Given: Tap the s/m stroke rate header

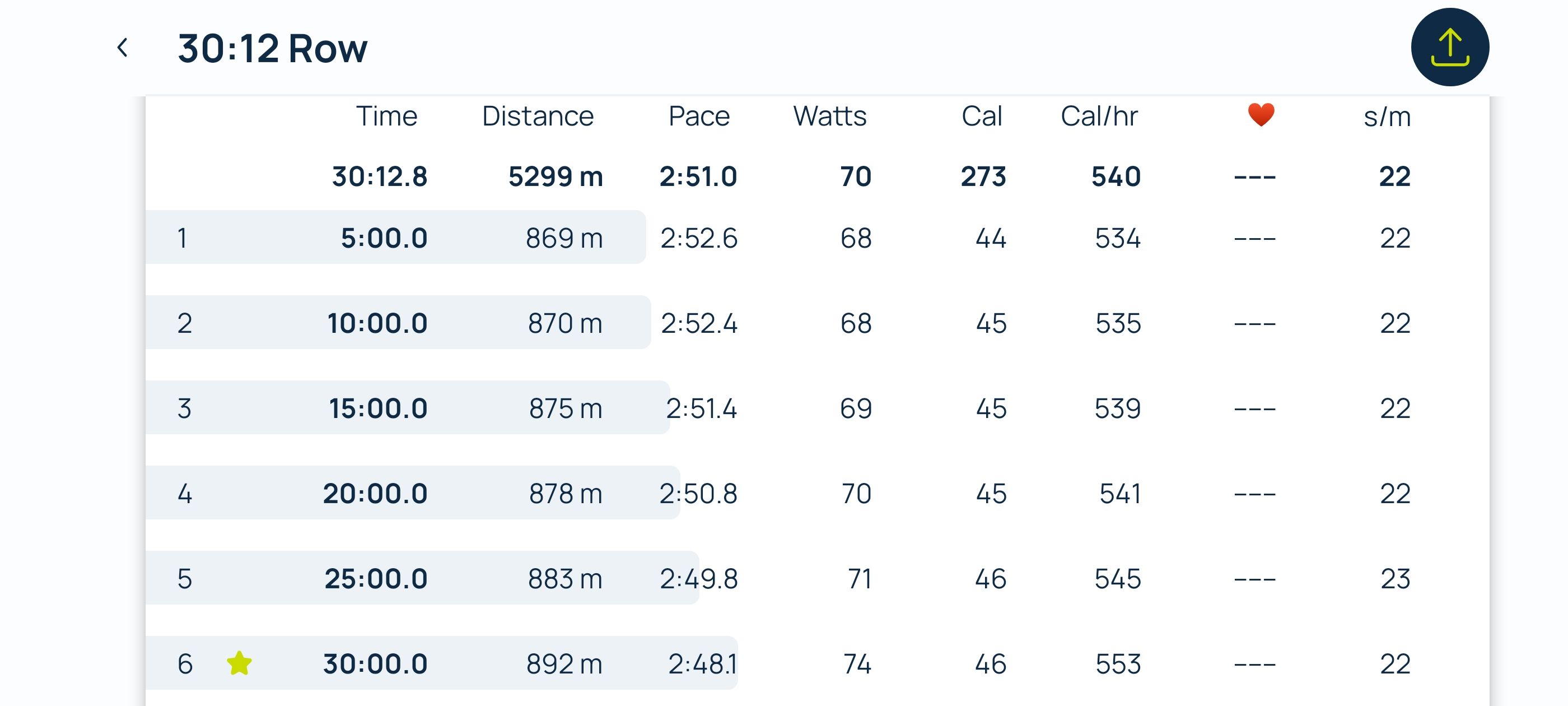Looking at the screenshot, I should [x=1387, y=117].
